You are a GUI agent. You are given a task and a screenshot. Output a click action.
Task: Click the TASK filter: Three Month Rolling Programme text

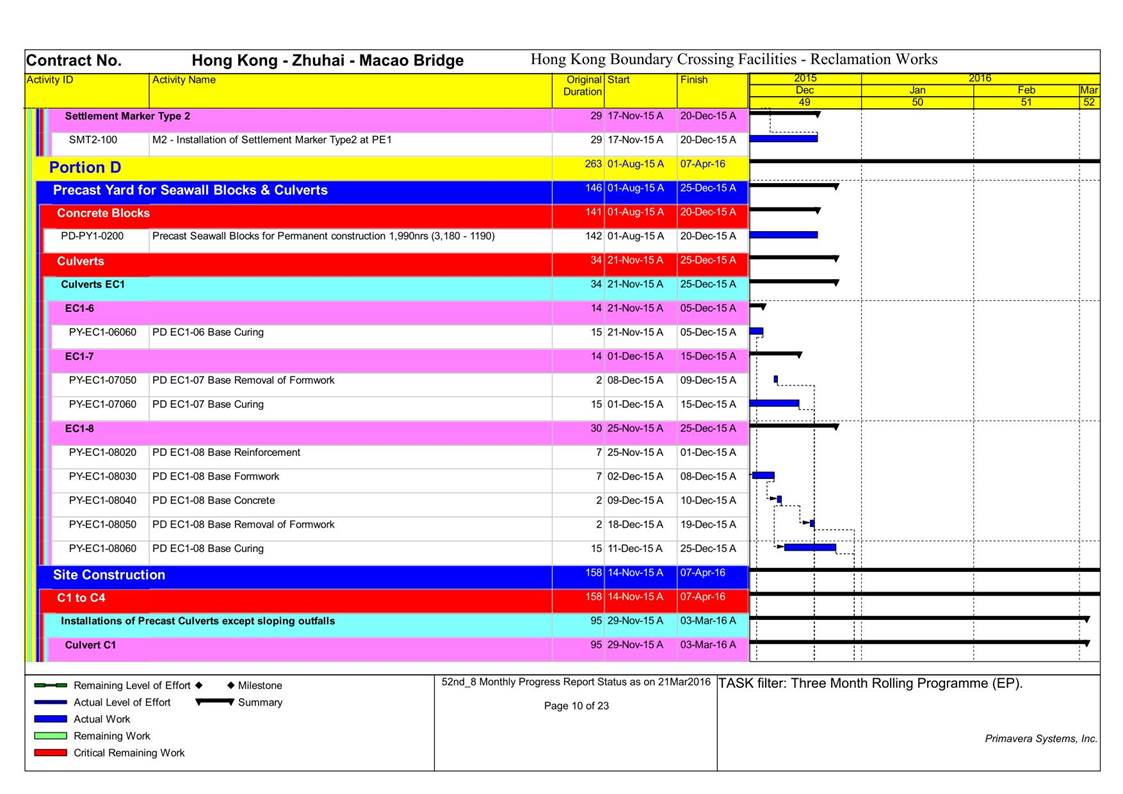point(870,683)
